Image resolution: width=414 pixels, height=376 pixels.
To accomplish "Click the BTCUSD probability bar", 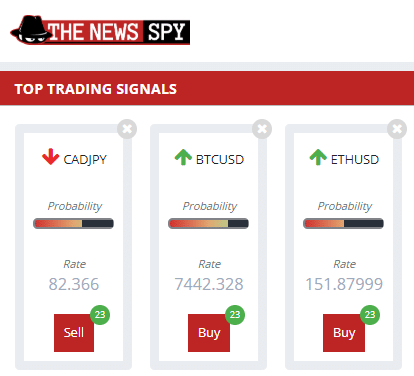I will pyautogui.click(x=208, y=223).
